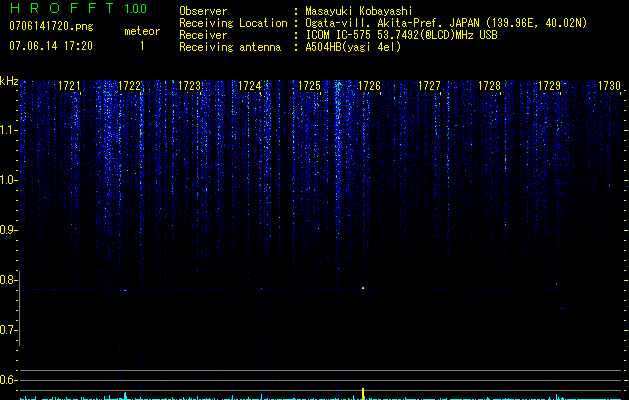Click the bright meteor echo dot near 1726
The image size is (629, 400).
363,288
